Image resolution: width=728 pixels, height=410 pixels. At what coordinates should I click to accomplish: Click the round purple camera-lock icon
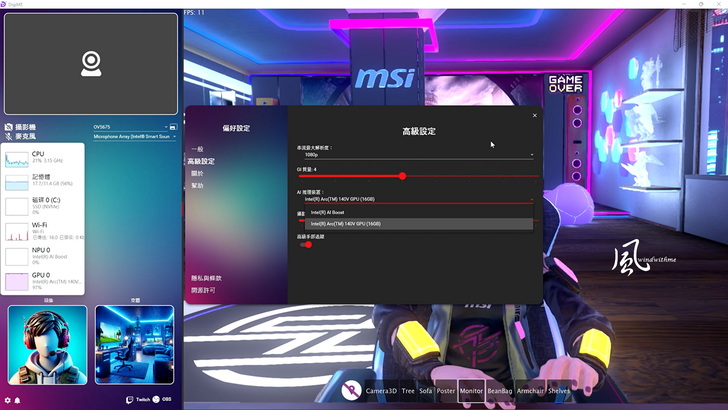click(351, 390)
